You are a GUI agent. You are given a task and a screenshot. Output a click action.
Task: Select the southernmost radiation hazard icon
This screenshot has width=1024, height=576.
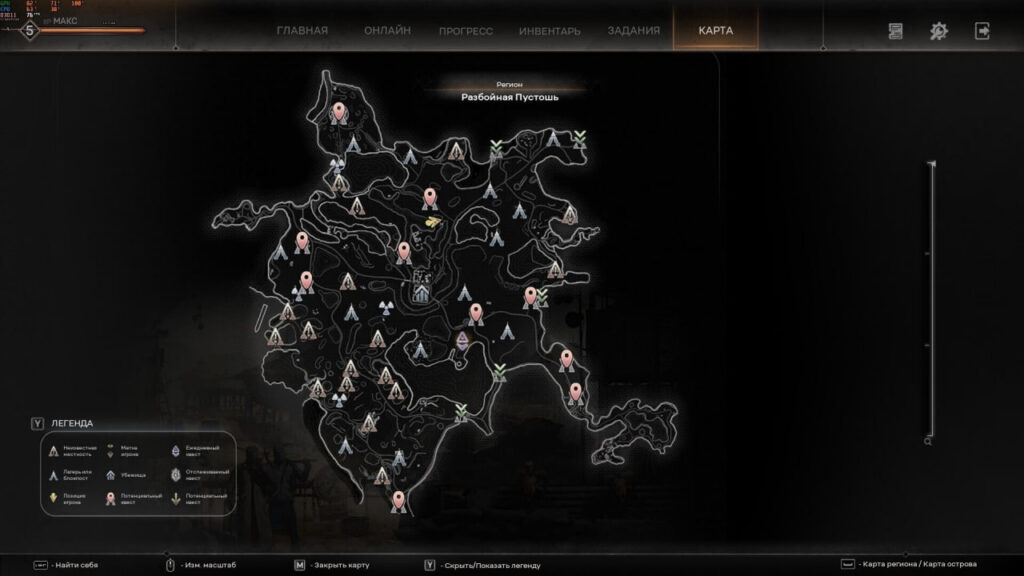pos(338,399)
